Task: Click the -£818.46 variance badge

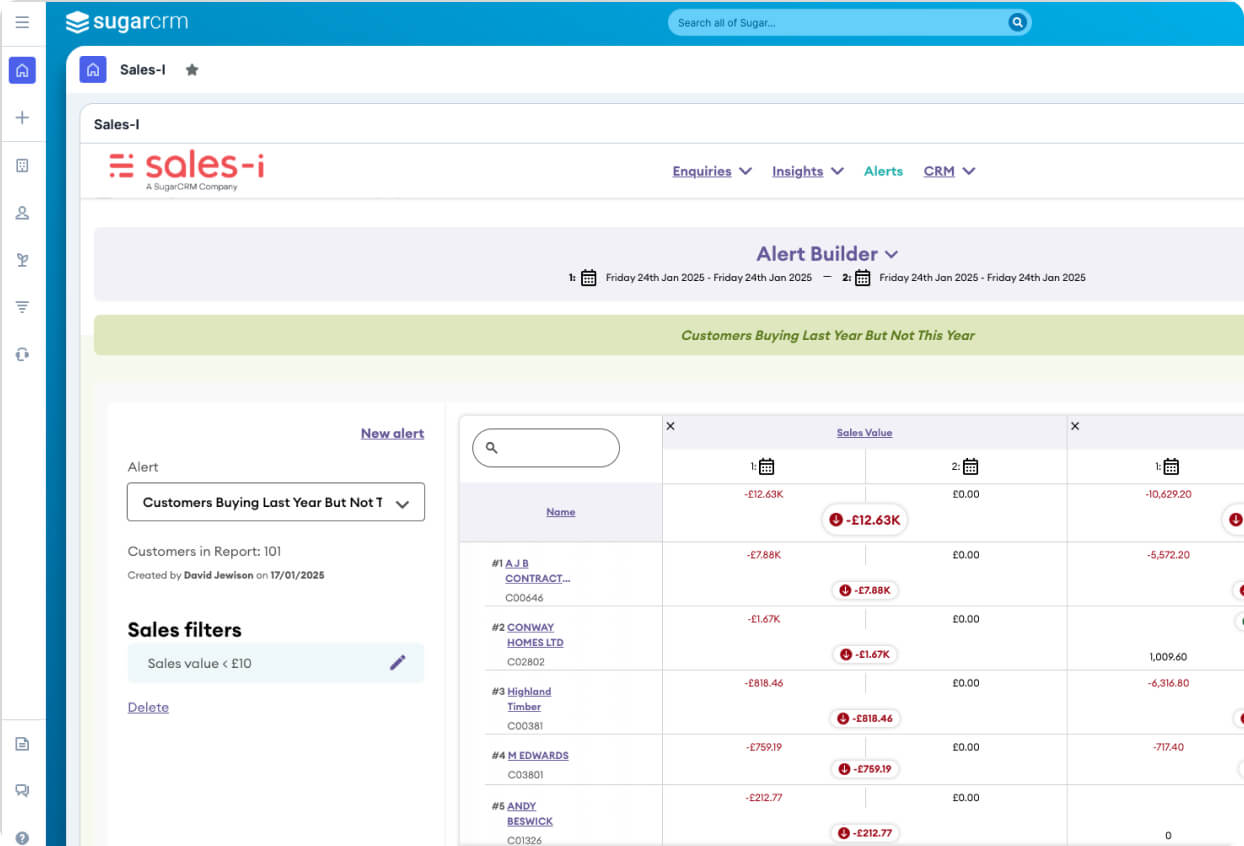Action: click(866, 718)
